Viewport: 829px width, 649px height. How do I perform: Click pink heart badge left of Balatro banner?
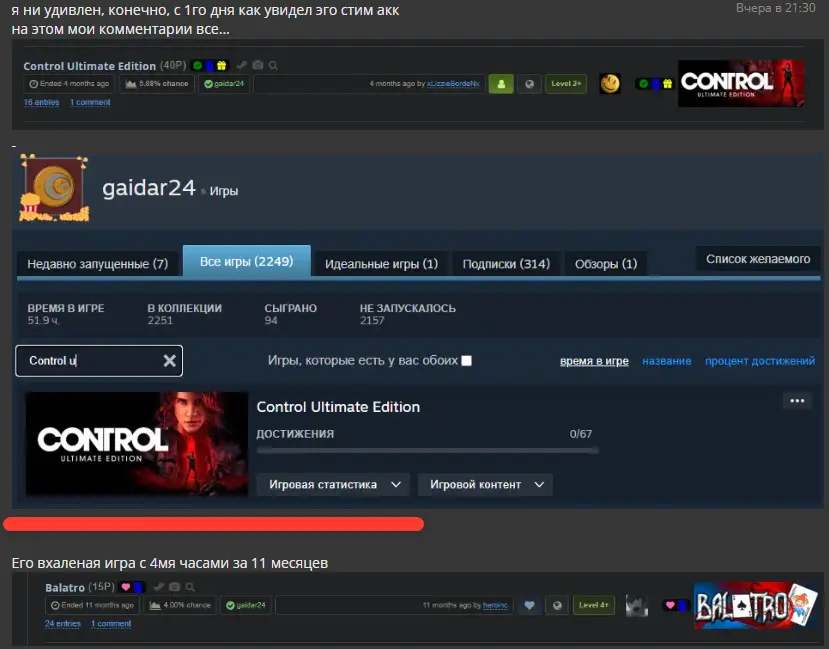(670, 605)
